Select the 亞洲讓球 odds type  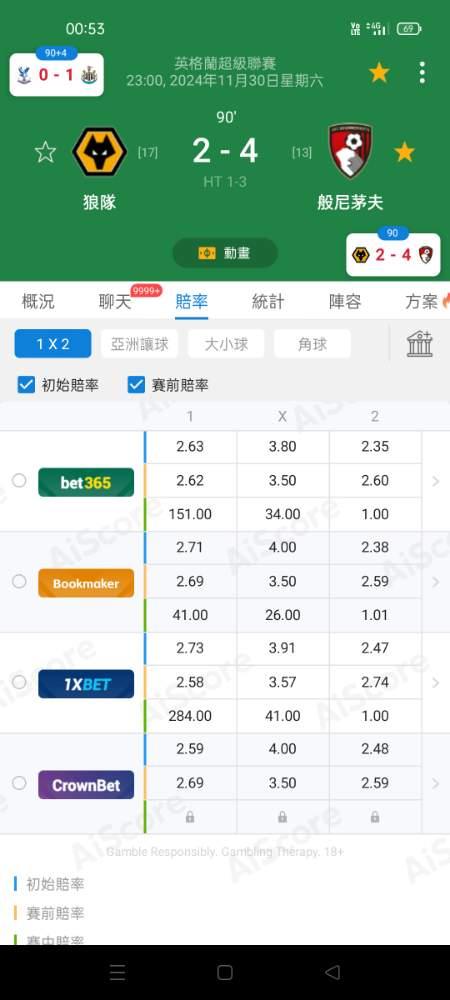point(140,344)
